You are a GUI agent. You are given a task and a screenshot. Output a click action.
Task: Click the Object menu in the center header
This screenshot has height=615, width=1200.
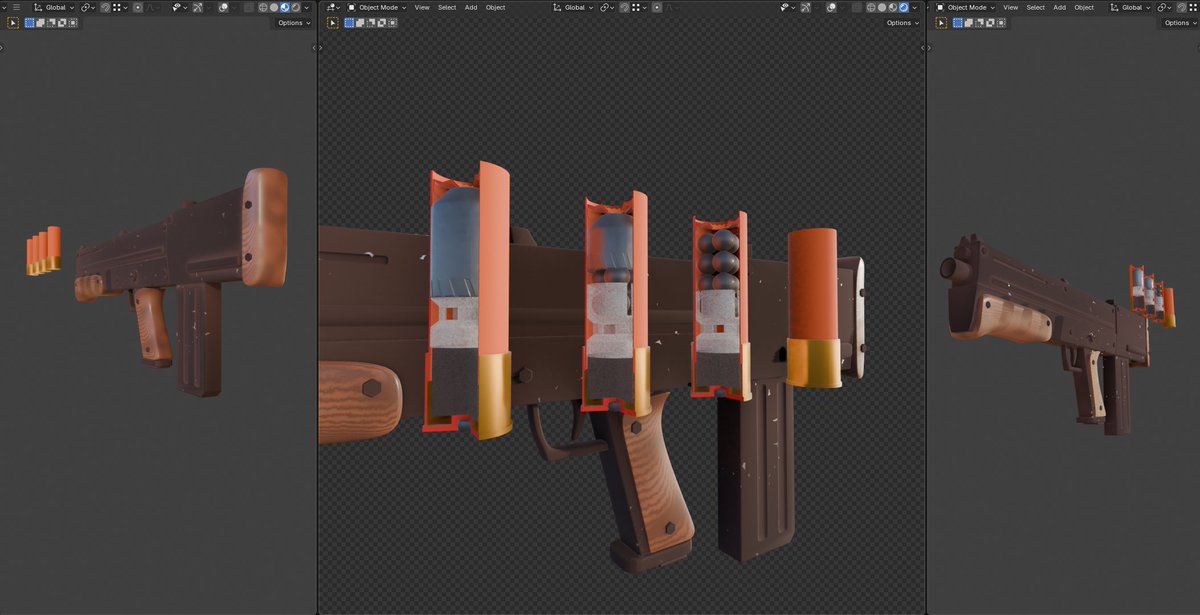[494, 7]
